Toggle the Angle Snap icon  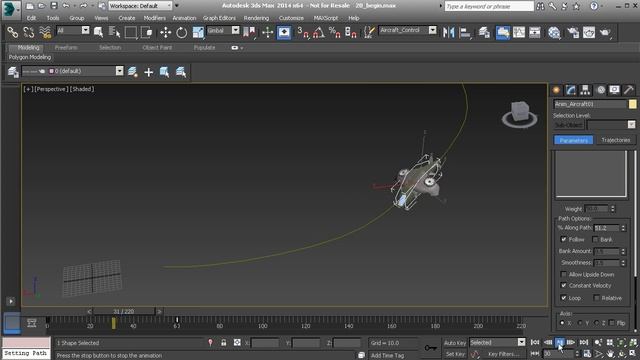coord(319,32)
